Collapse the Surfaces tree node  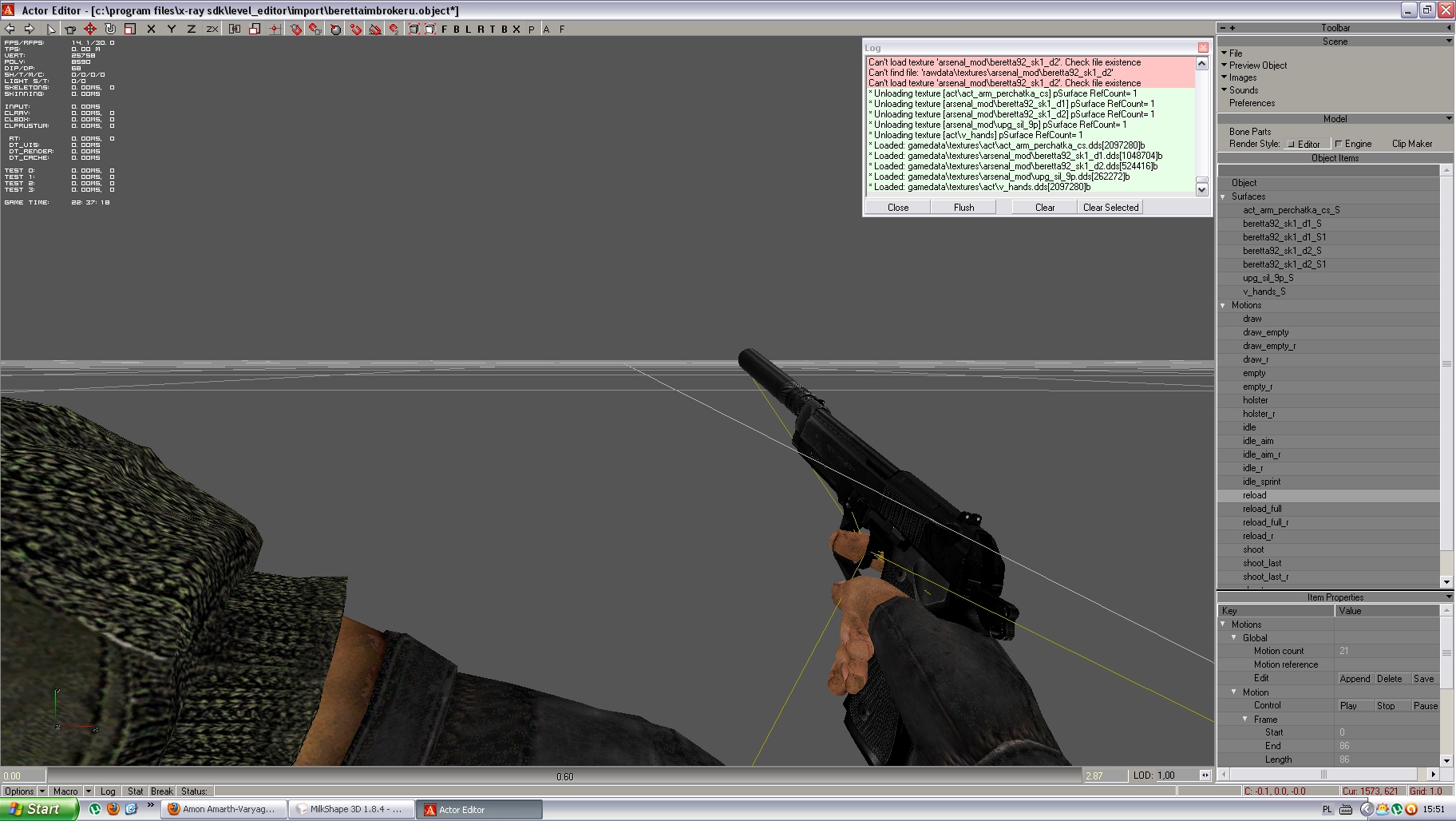pos(1223,196)
